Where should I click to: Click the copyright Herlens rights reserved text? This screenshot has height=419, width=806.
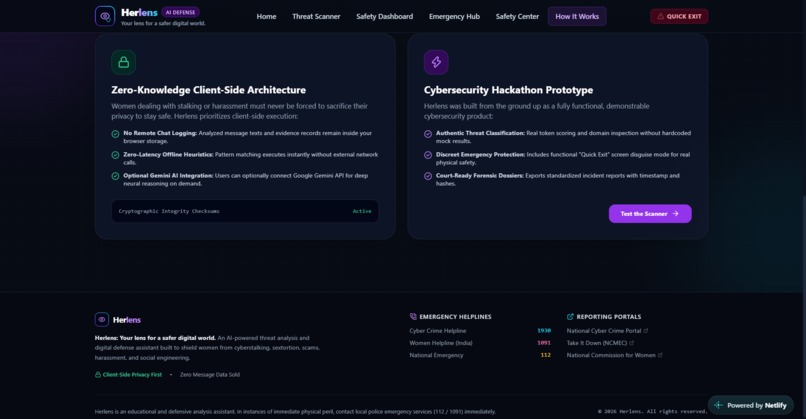pos(652,411)
